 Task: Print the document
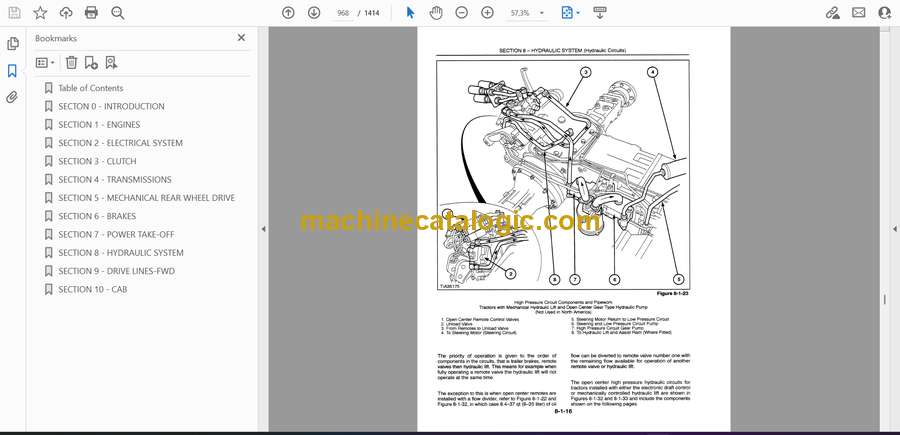pos(91,13)
